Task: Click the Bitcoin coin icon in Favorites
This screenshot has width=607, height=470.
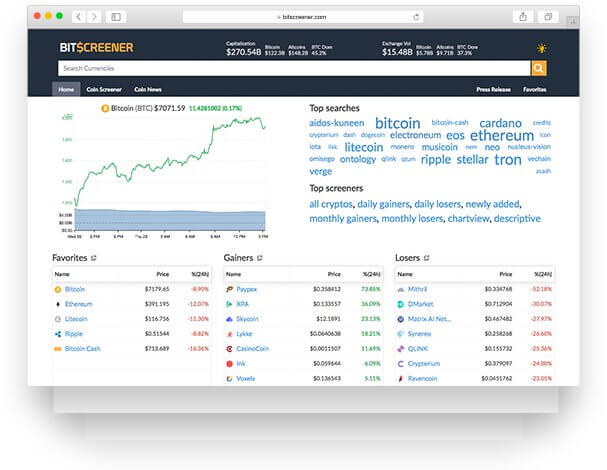Action: point(58,289)
